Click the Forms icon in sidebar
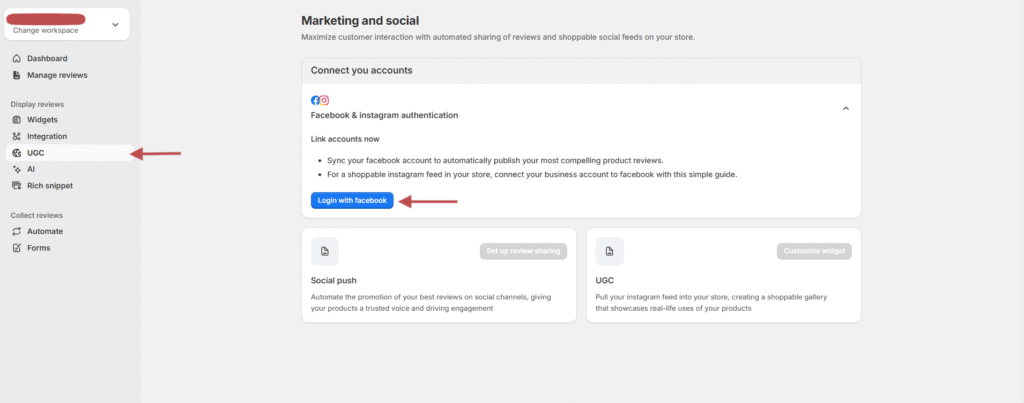1024x403 pixels. [x=16, y=247]
